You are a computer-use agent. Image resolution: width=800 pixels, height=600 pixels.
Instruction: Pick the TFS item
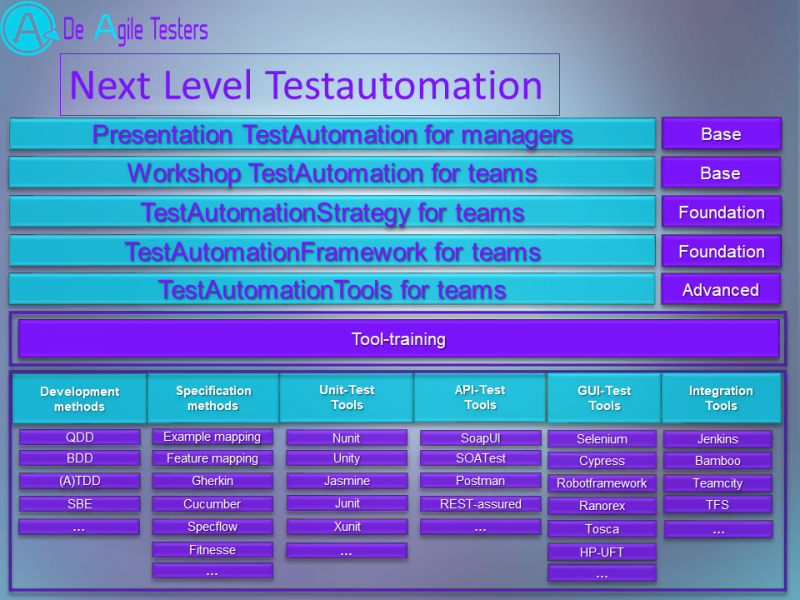click(718, 505)
